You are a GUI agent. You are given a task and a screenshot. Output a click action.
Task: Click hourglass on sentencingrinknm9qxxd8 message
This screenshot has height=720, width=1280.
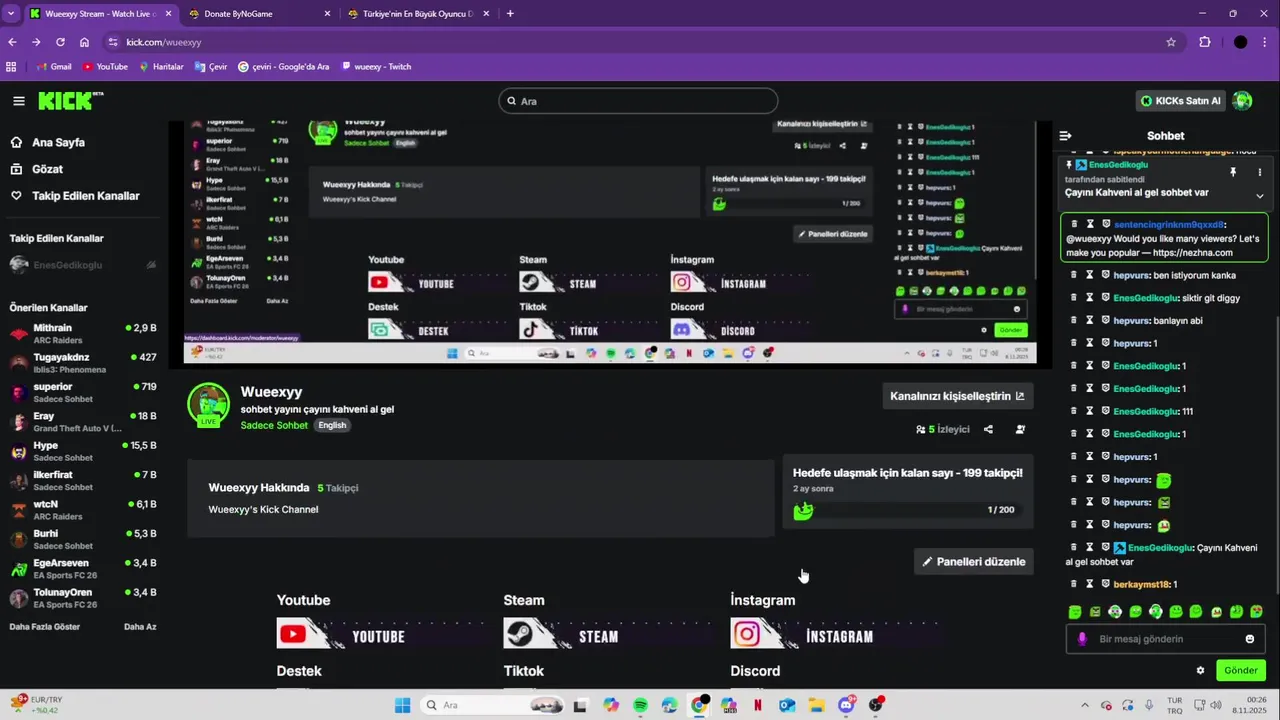(x=1090, y=224)
